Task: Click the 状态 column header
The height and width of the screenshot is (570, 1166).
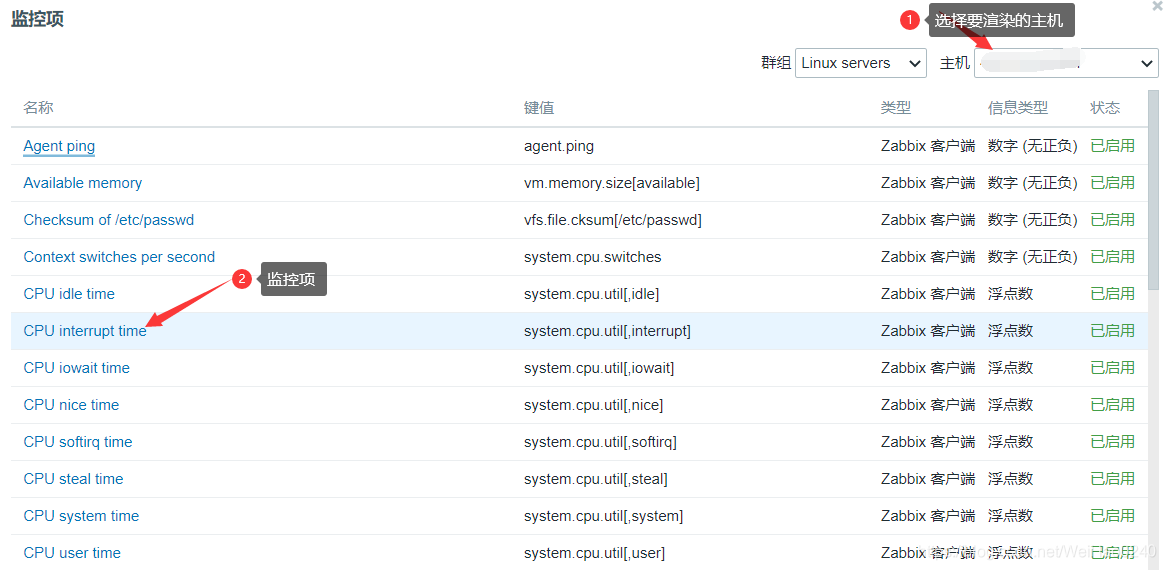Action: point(1105,108)
